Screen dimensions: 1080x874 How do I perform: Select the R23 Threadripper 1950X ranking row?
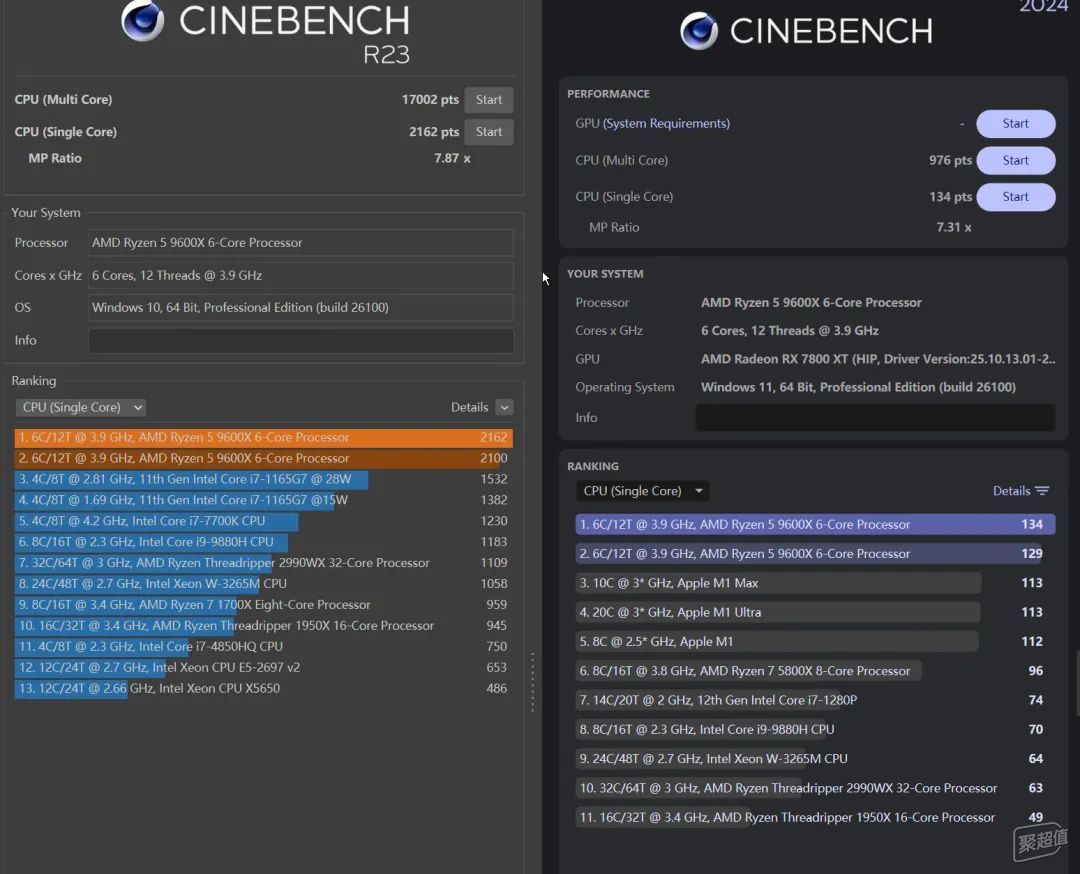[264, 625]
